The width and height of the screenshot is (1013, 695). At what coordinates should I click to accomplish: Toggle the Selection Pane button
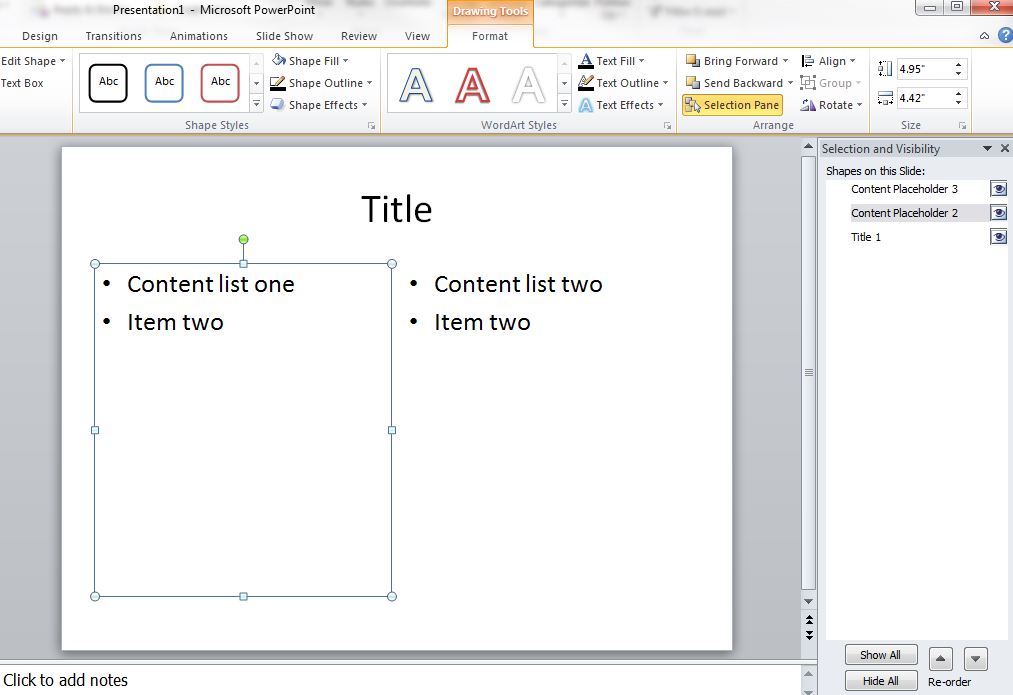tap(732, 104)
